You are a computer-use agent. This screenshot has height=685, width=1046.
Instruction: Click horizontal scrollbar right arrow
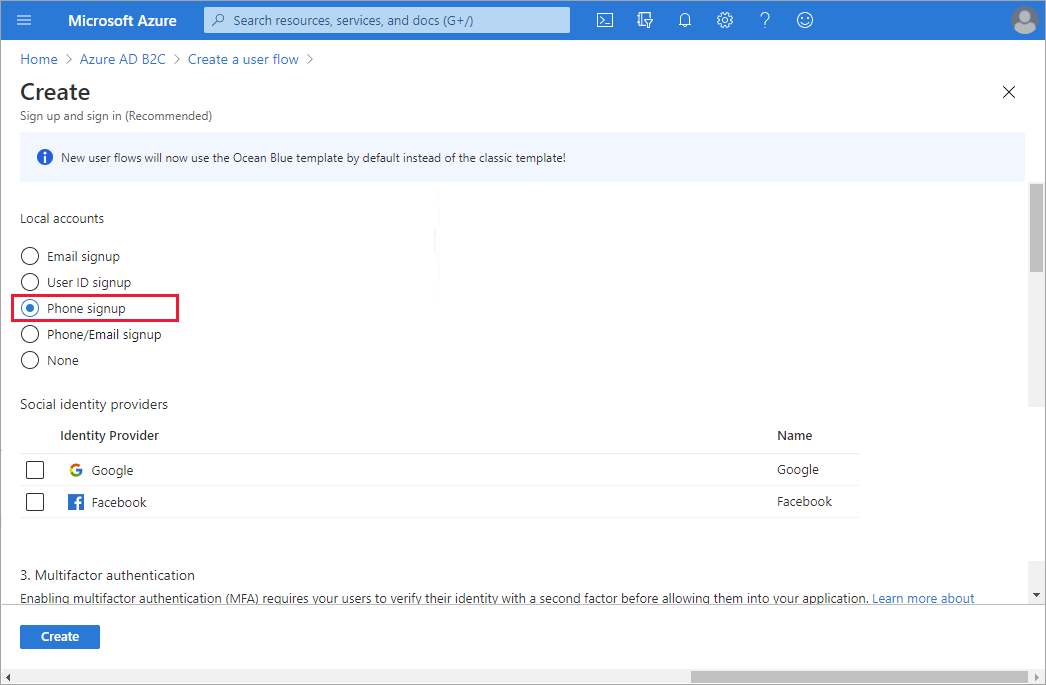1037,677
